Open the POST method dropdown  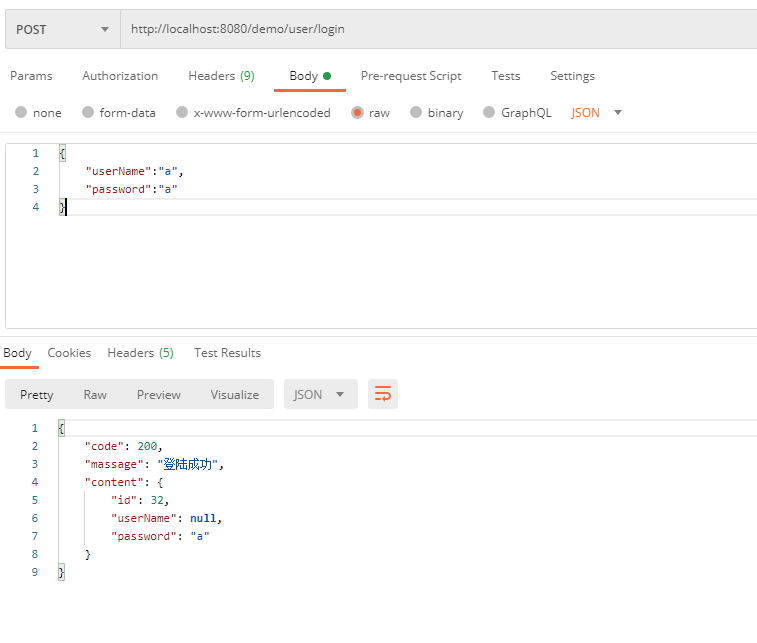coord(63,29)
